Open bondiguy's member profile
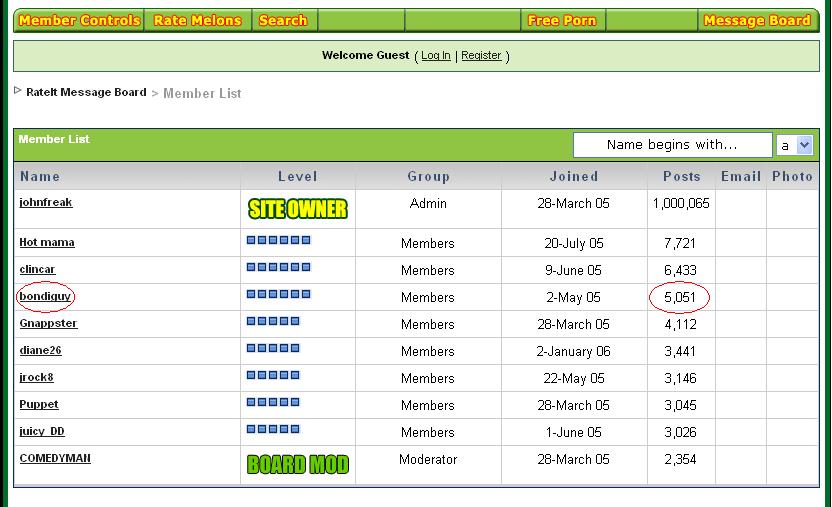Image resolution: width=832 pixels, height=507 pixels. click(46, 296)
